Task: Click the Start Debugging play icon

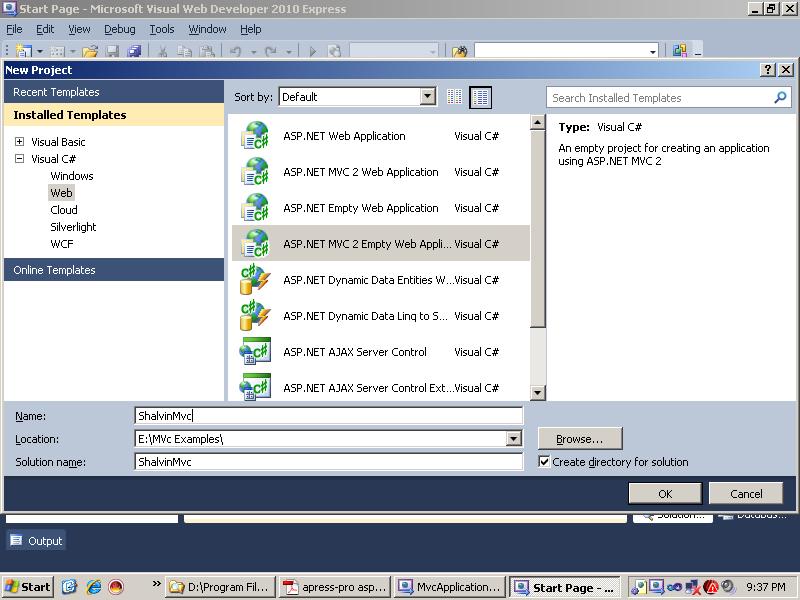Action: tap(313, 51)
